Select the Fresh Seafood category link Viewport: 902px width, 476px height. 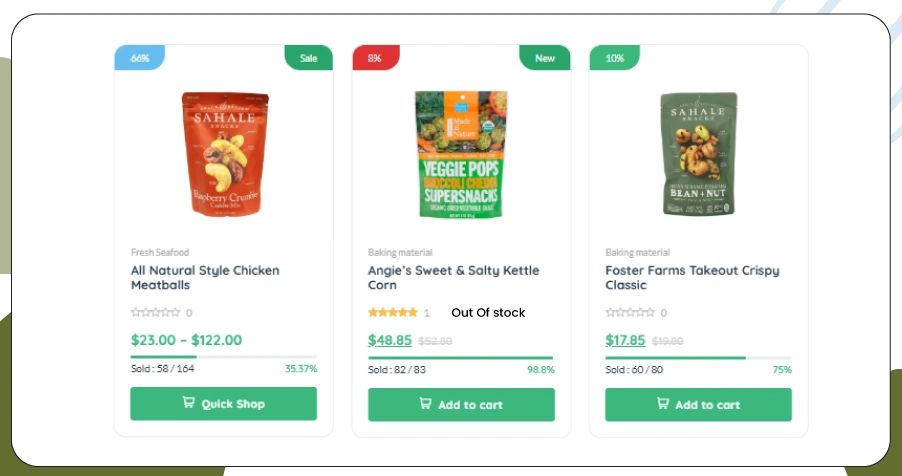(x=160, y=253)
